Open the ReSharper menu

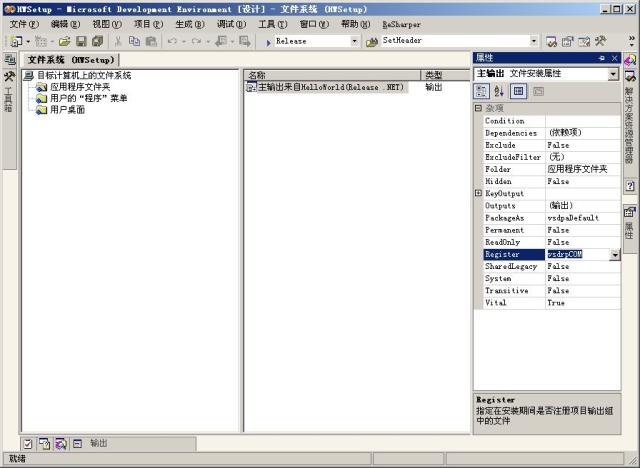(x=401, y=23)
